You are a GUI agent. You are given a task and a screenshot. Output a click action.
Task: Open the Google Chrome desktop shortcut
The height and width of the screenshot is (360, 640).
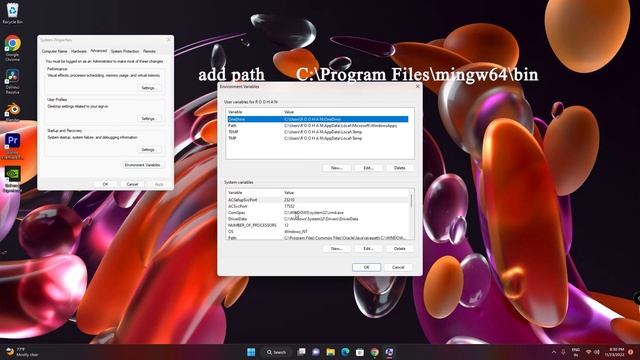(12, 48)
